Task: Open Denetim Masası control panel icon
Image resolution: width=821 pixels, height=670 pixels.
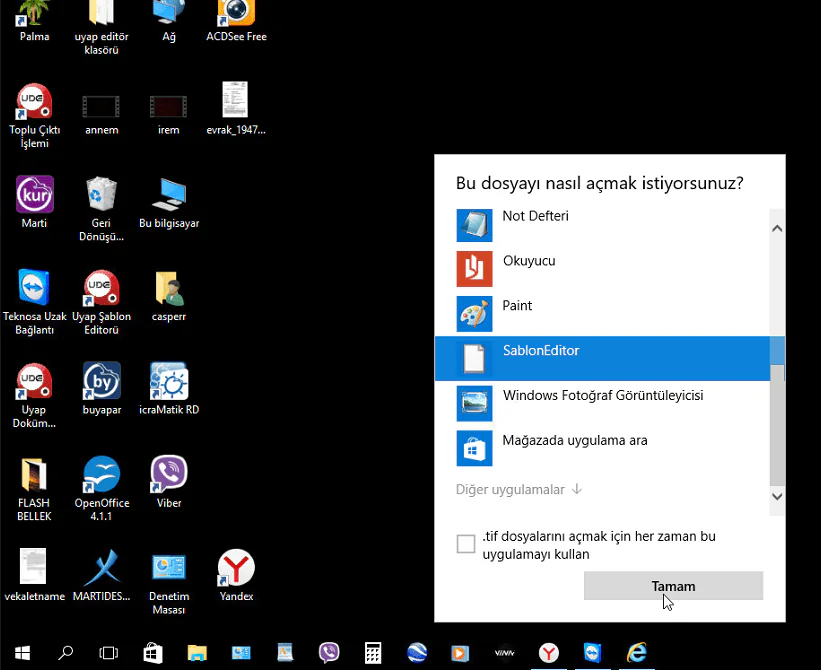Action: pyautogui.click(x=169, y=568)
